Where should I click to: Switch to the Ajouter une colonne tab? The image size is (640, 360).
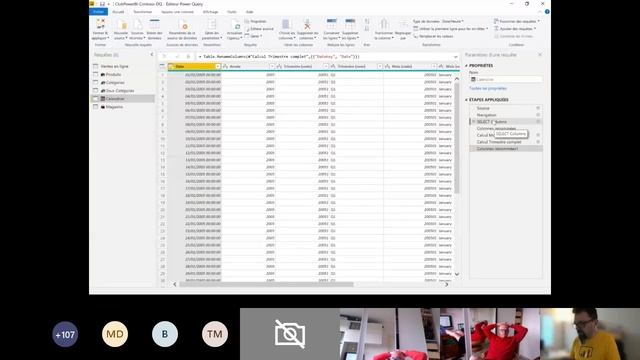(x=177, y=12)
